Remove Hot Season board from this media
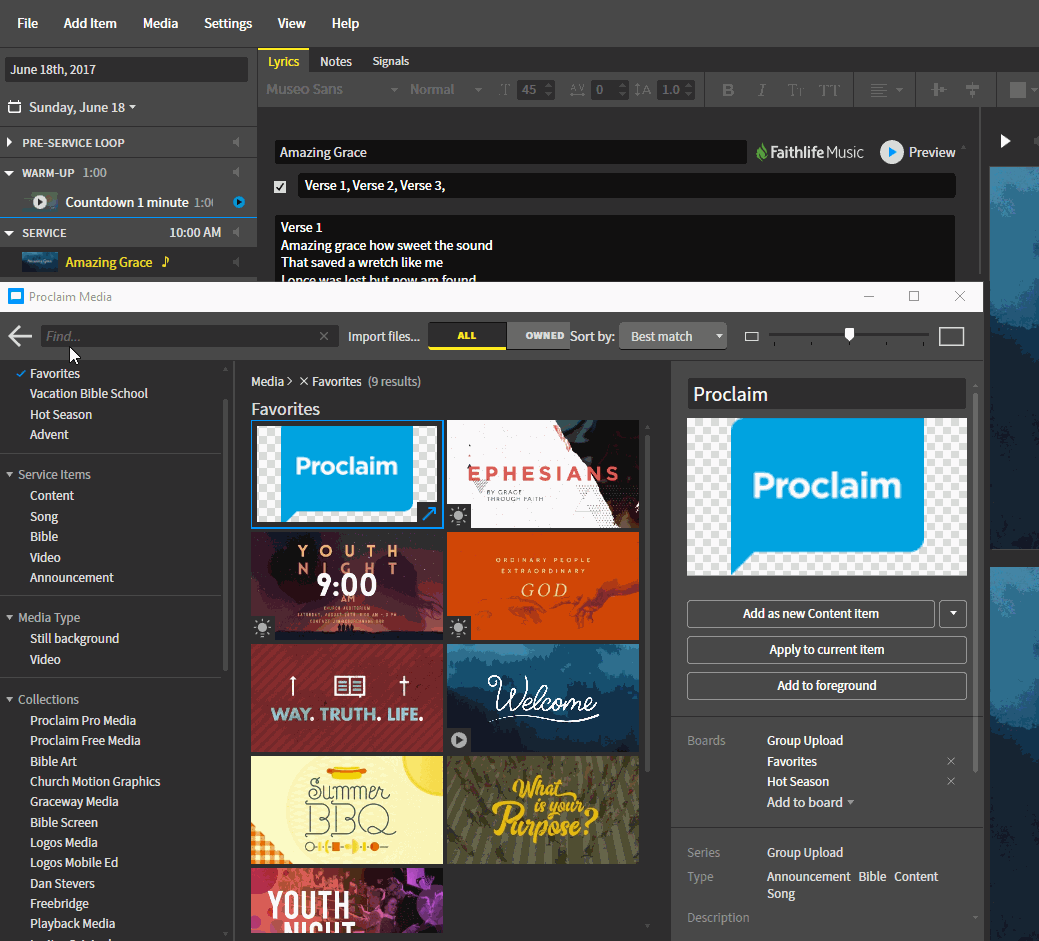1039x941 pixels. pyautogui.click(x=951, y=781)
